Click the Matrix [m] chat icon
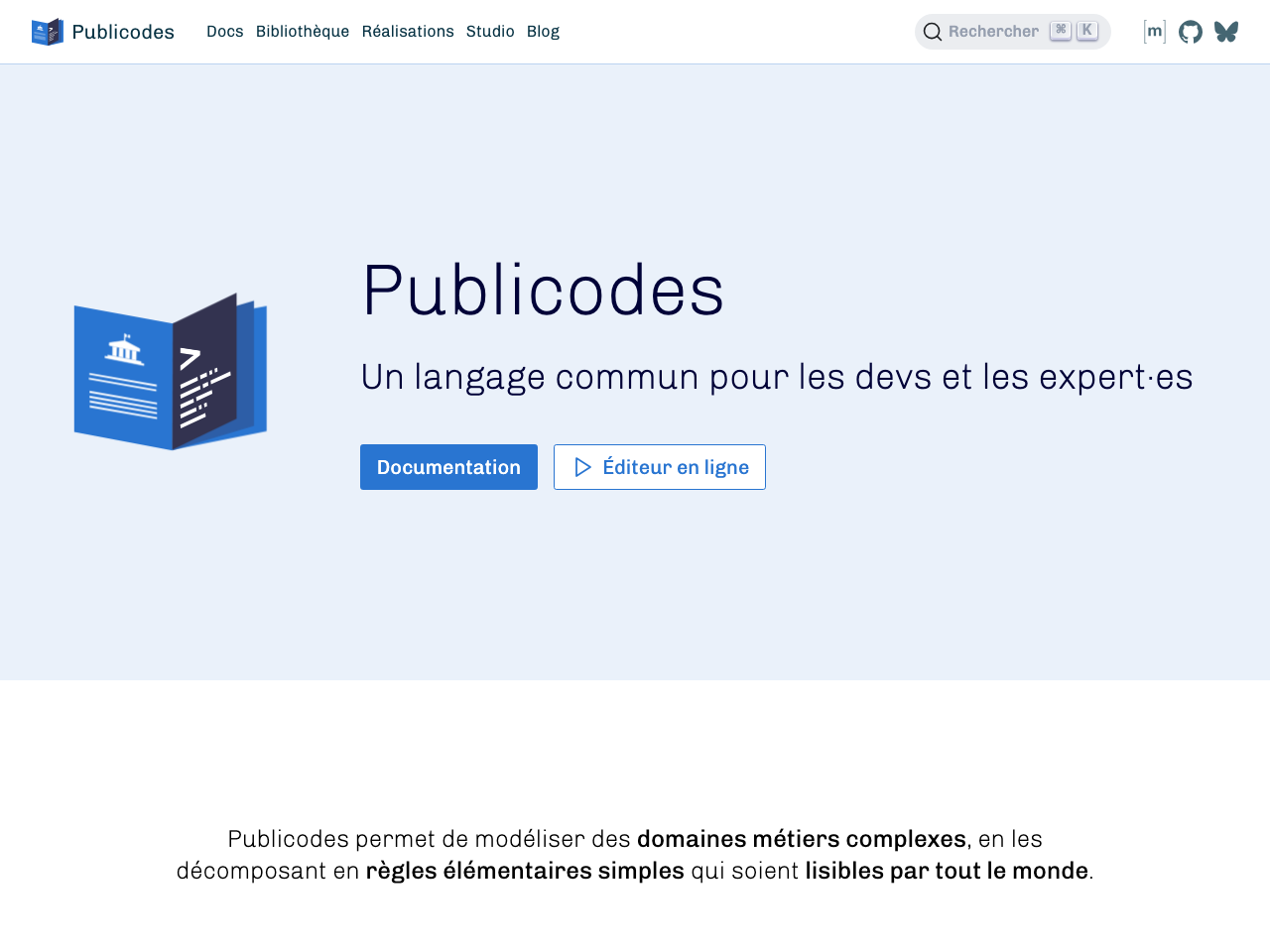The height and width of the screenshot is (952, 1270). click(1154, 30)
